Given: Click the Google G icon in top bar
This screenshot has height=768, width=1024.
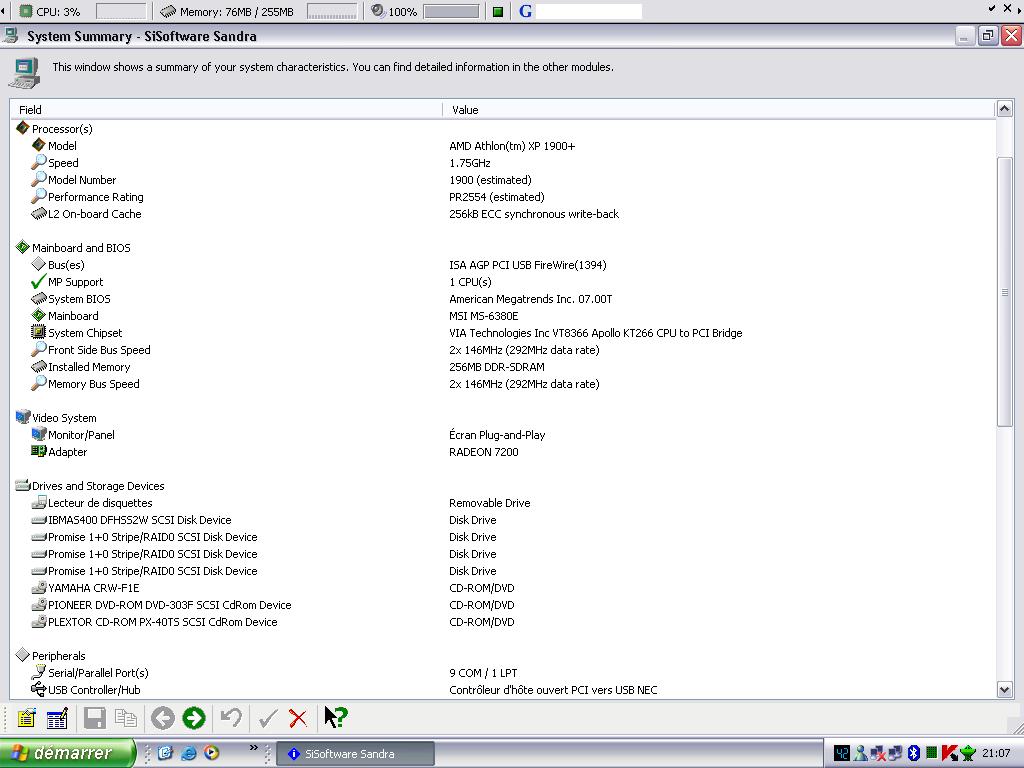Looking at the screenshot, I should coord(525,11).
